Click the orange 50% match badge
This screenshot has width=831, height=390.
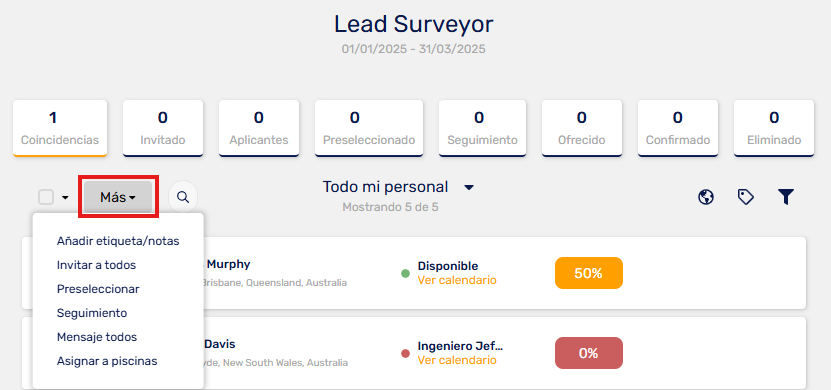point(589,273)
